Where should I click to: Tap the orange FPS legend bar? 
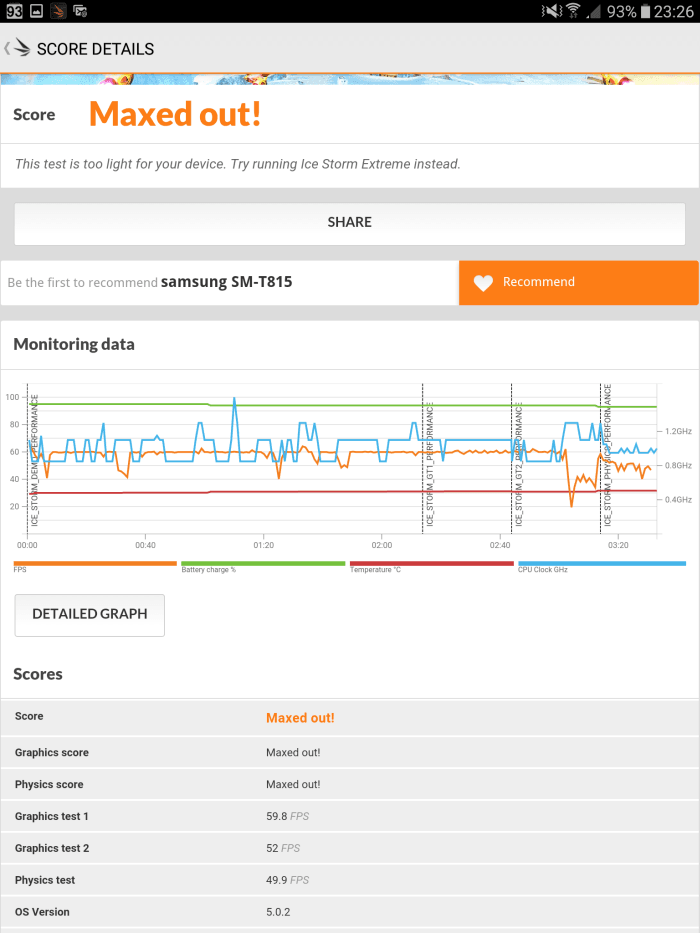point(95,563)
